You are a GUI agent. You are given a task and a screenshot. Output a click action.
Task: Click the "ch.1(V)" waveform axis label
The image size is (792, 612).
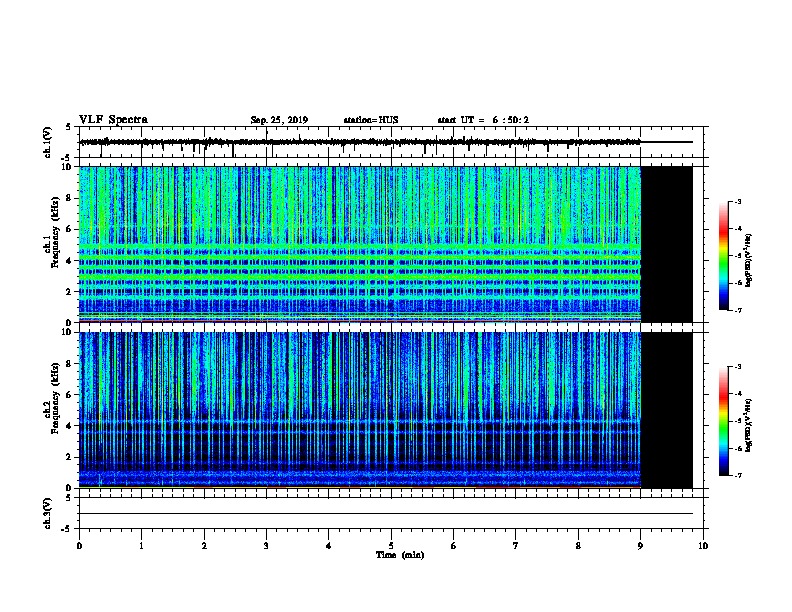point(48,142)
